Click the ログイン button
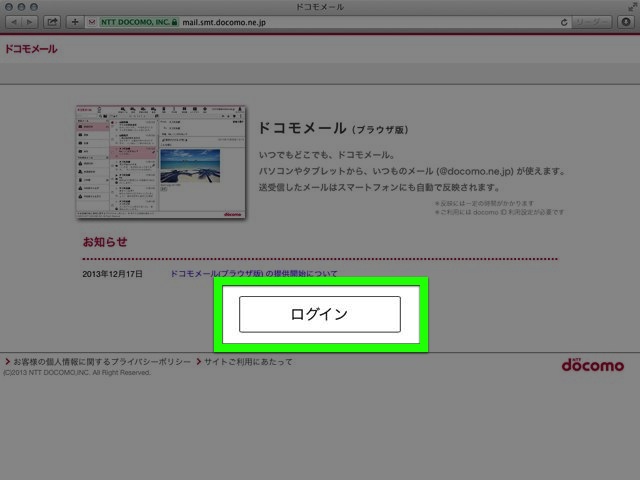 [320, 314]
